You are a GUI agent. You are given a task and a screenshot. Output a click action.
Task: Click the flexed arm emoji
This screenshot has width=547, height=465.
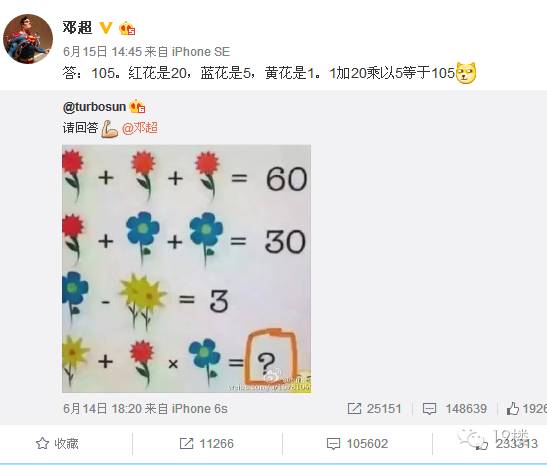coord(109,129)
